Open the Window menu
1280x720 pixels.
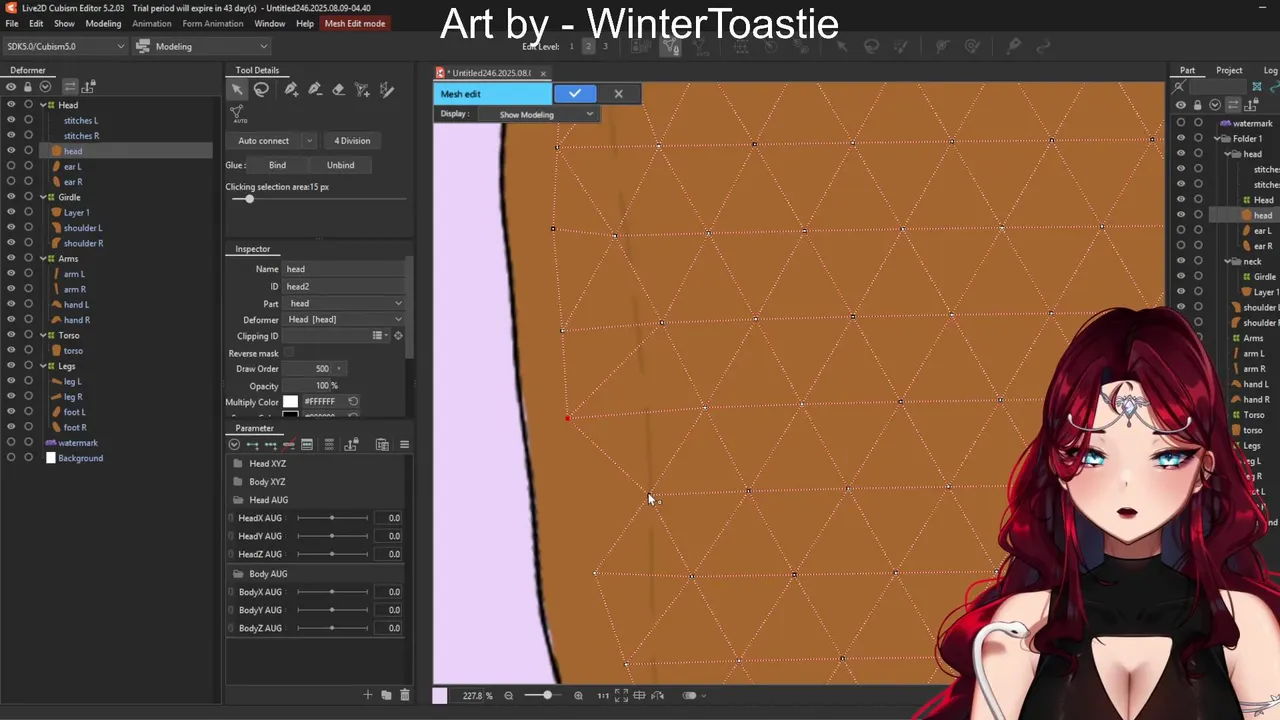tap(269, 23)
